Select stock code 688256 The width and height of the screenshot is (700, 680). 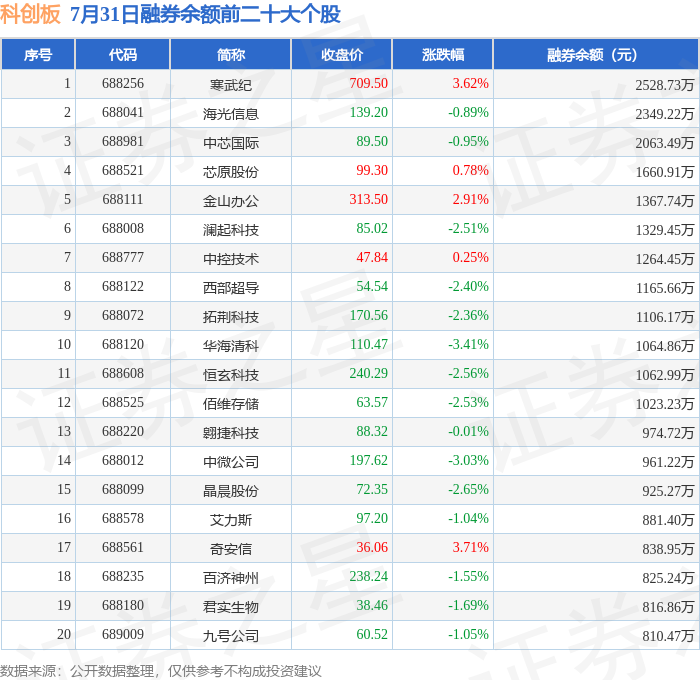click(x=123, y=83)
